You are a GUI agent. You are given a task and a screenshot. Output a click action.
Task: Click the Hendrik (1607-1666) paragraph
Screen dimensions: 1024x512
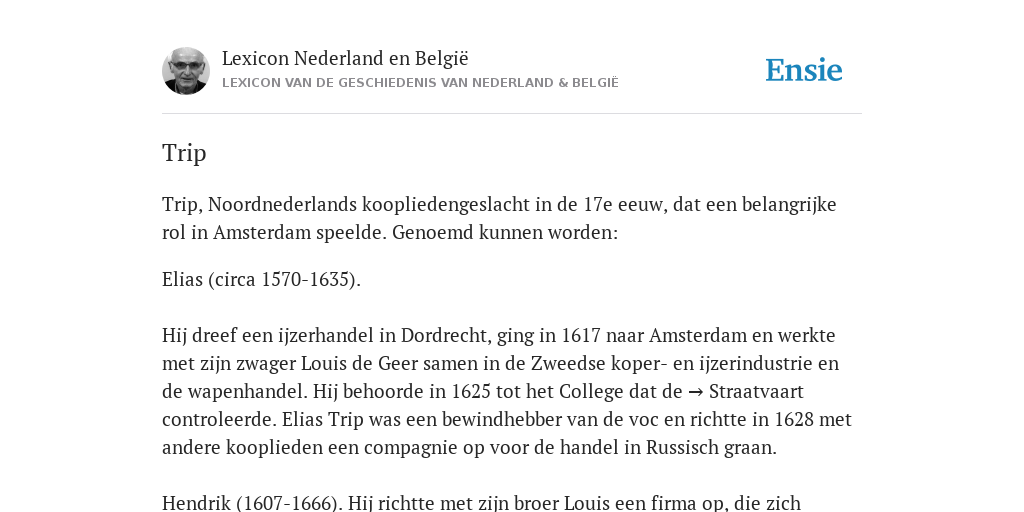[481, 503]
